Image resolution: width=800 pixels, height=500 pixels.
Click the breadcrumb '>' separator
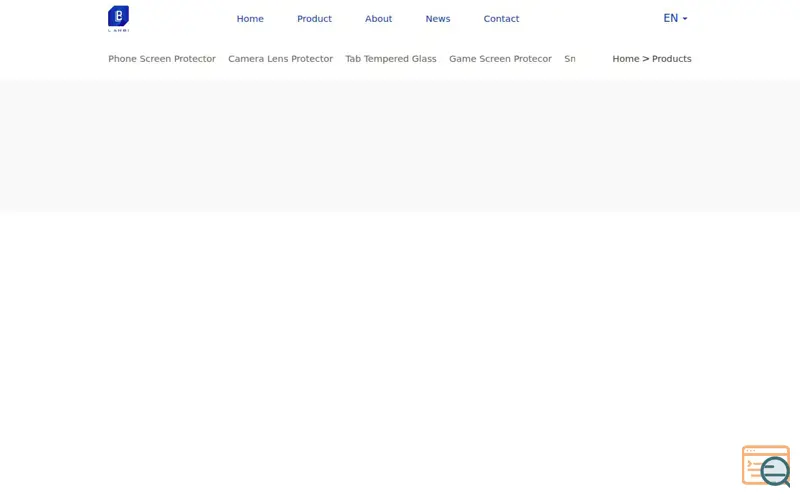tap(645, 59)
